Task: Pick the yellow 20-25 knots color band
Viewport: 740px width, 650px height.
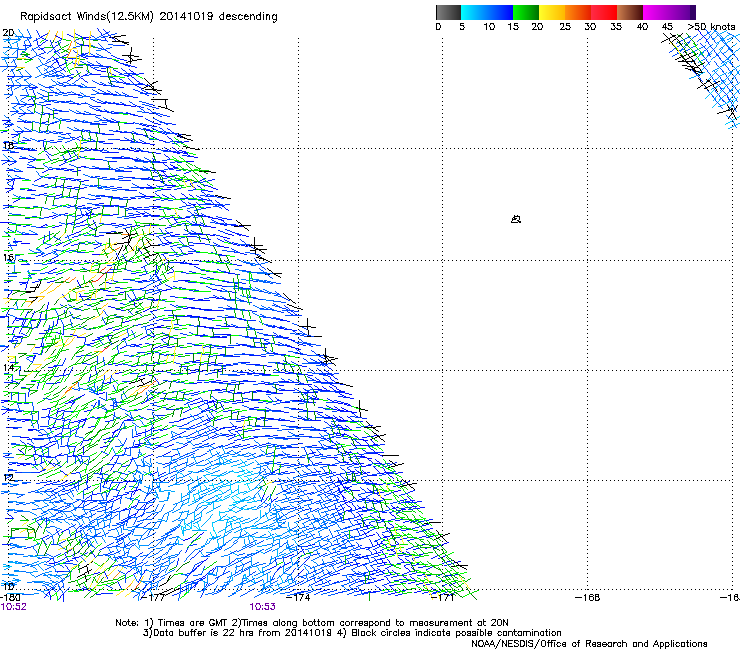Action: [552, 12]
